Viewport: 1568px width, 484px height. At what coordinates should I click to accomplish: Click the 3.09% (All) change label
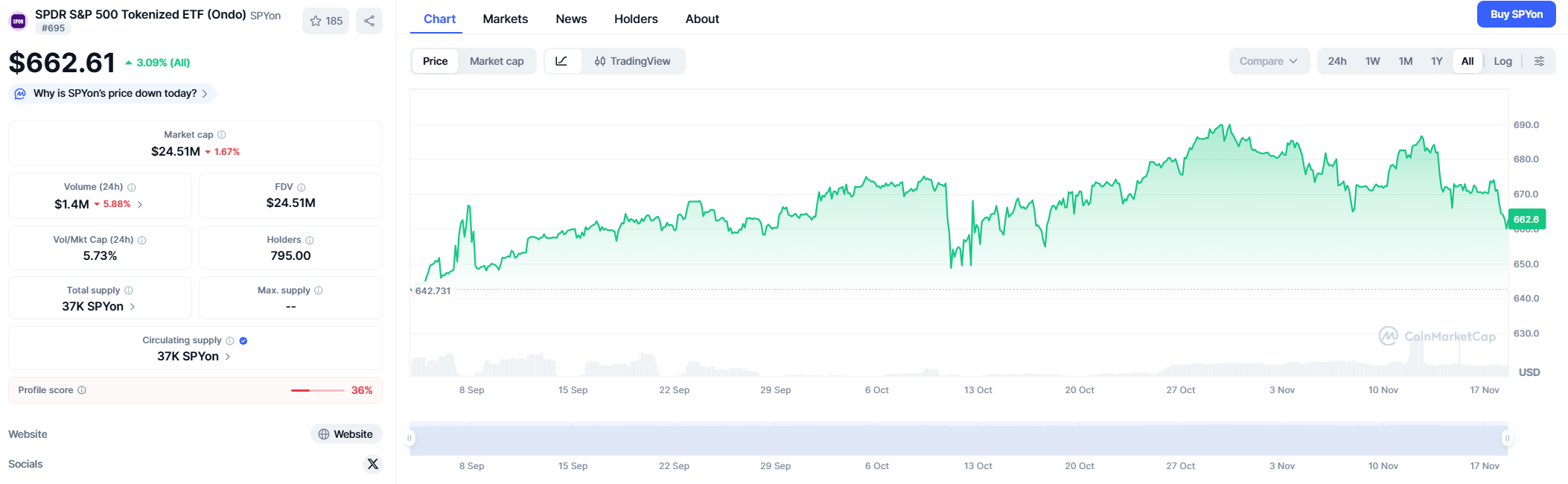coord(157,63)
